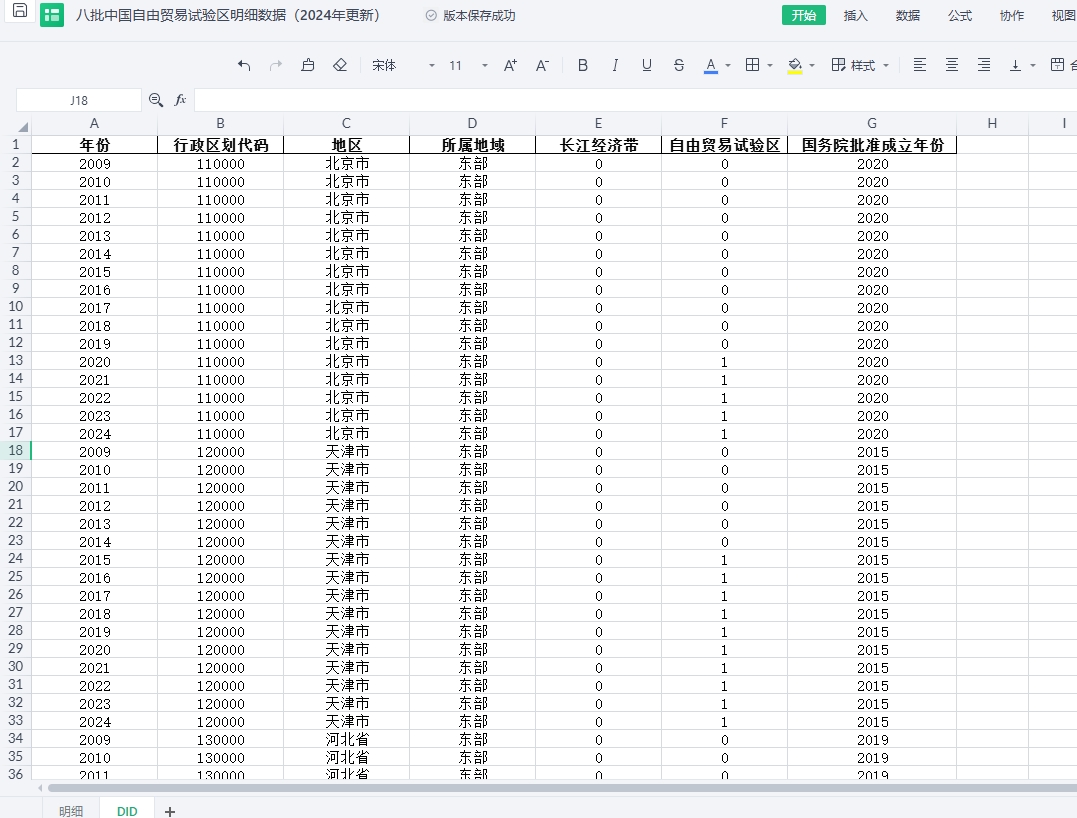Open vertical alignment dropdown arrow
The width and height of the screenshot is (1077, 818).
pyautogui.click(x=1033, y=66)
